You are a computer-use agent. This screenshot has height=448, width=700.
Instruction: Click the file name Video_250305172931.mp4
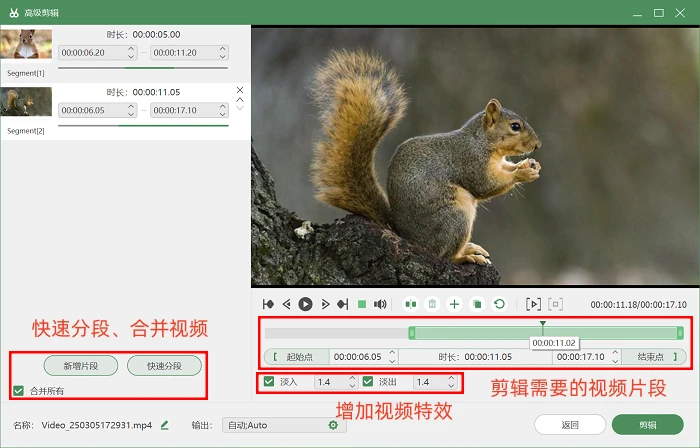tap(96, 425)
